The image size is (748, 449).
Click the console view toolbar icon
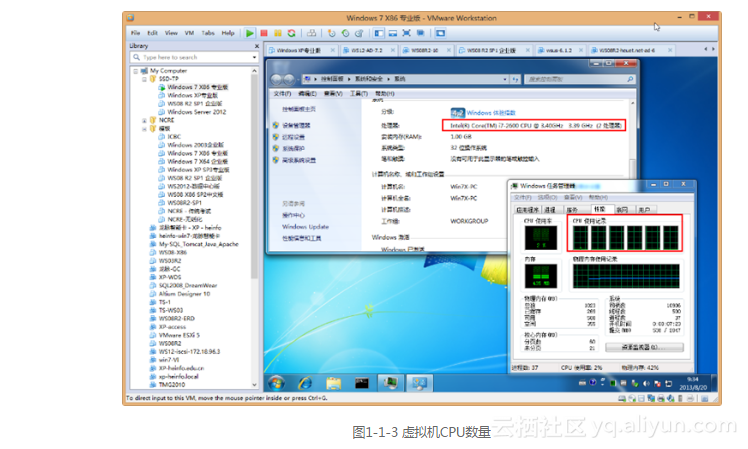pyautogui.click(x=440, y=33)
